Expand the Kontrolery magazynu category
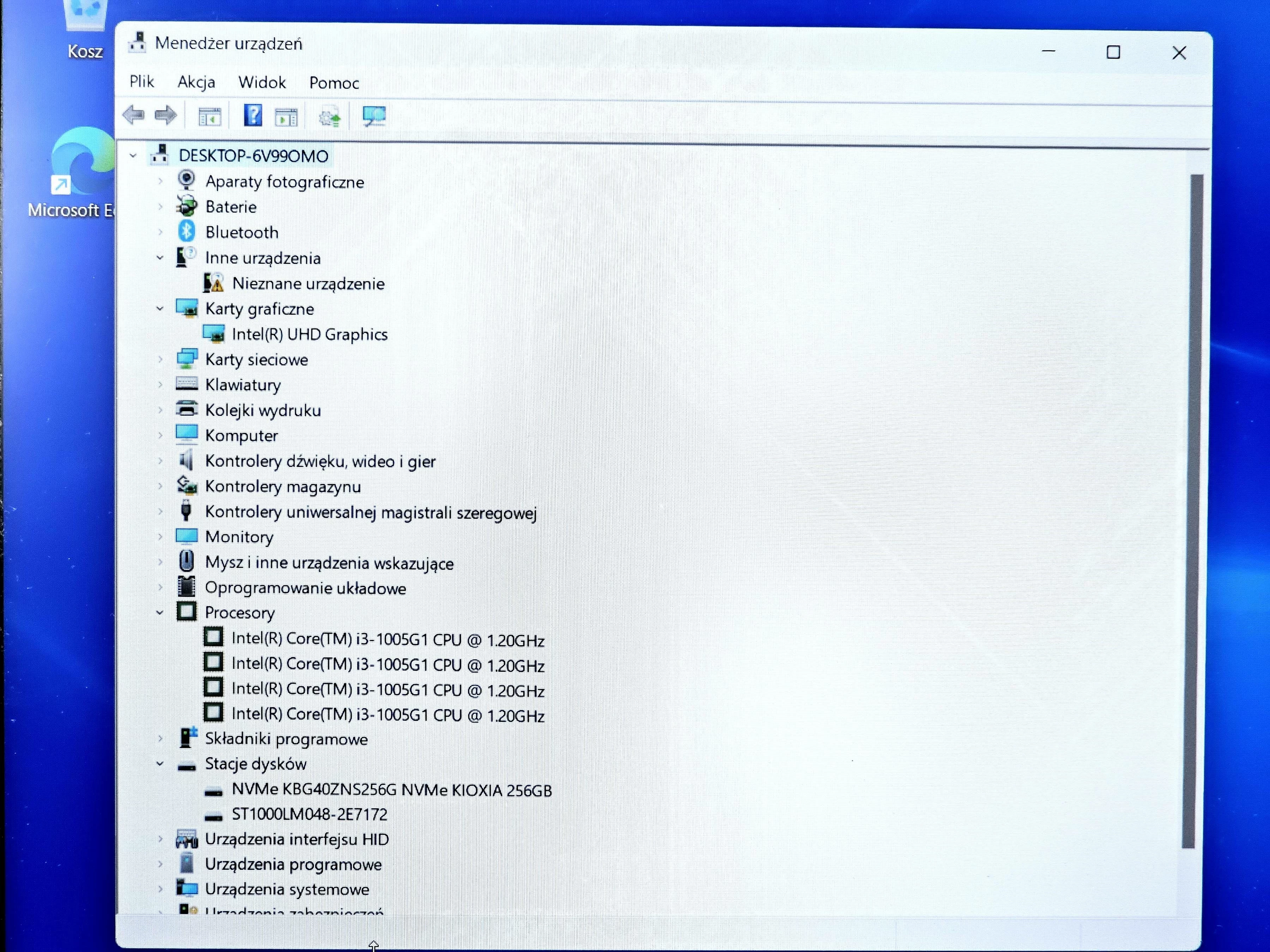 coord(160,486)
